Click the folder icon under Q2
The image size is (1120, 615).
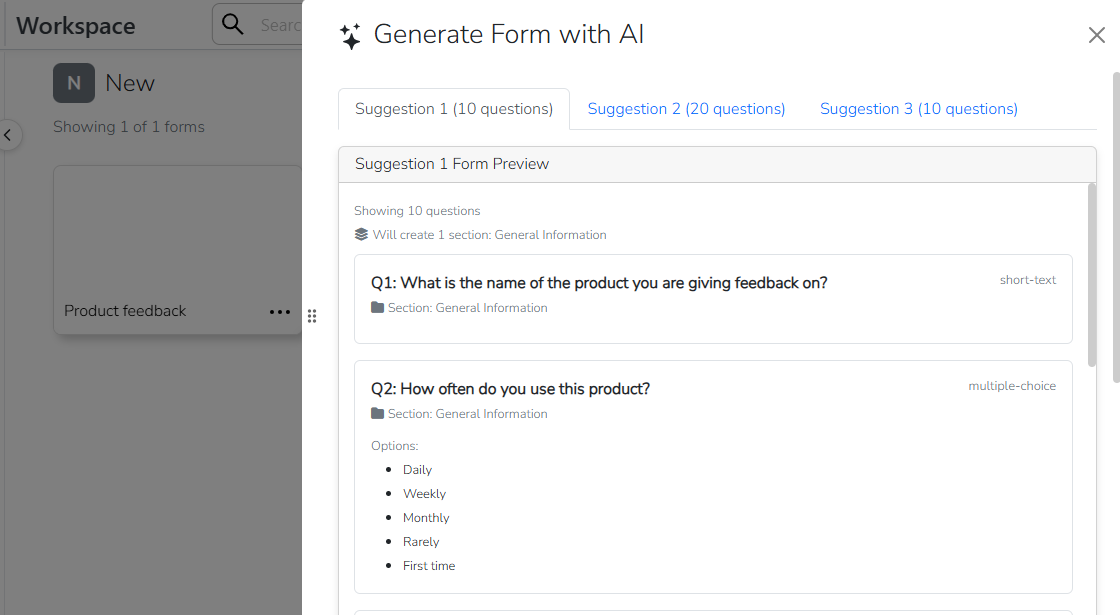(377, 414)
